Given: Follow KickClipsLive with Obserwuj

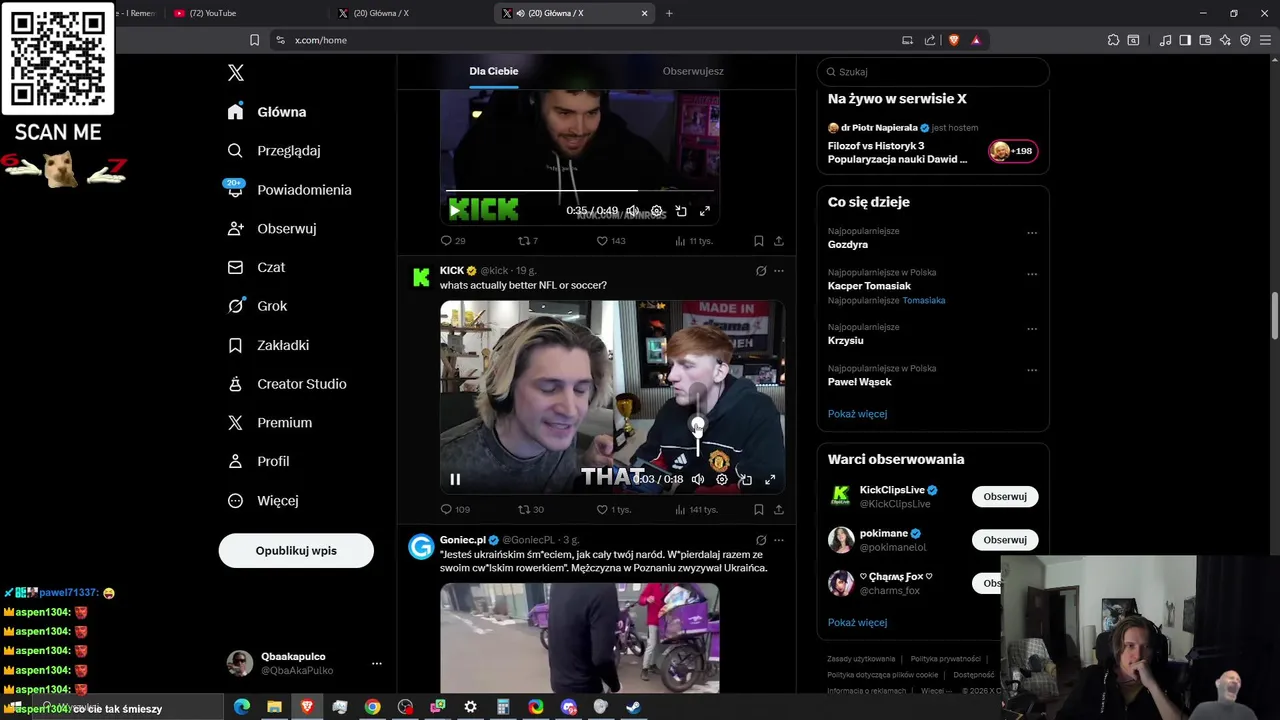Looking at the screenshot, I should tap(1005, 497).
